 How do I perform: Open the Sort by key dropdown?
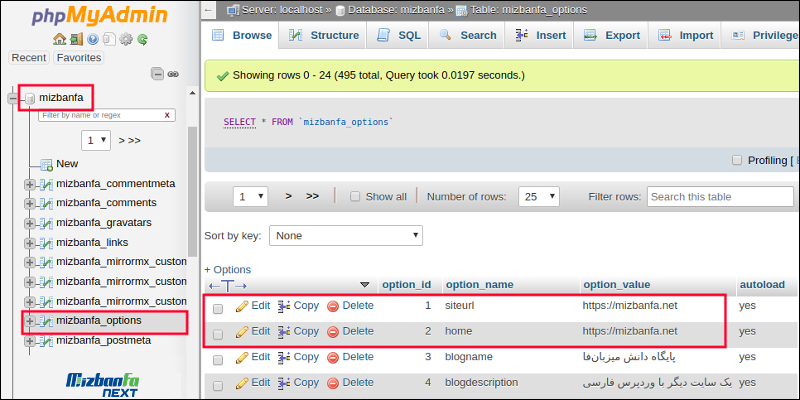pos(346,236)
